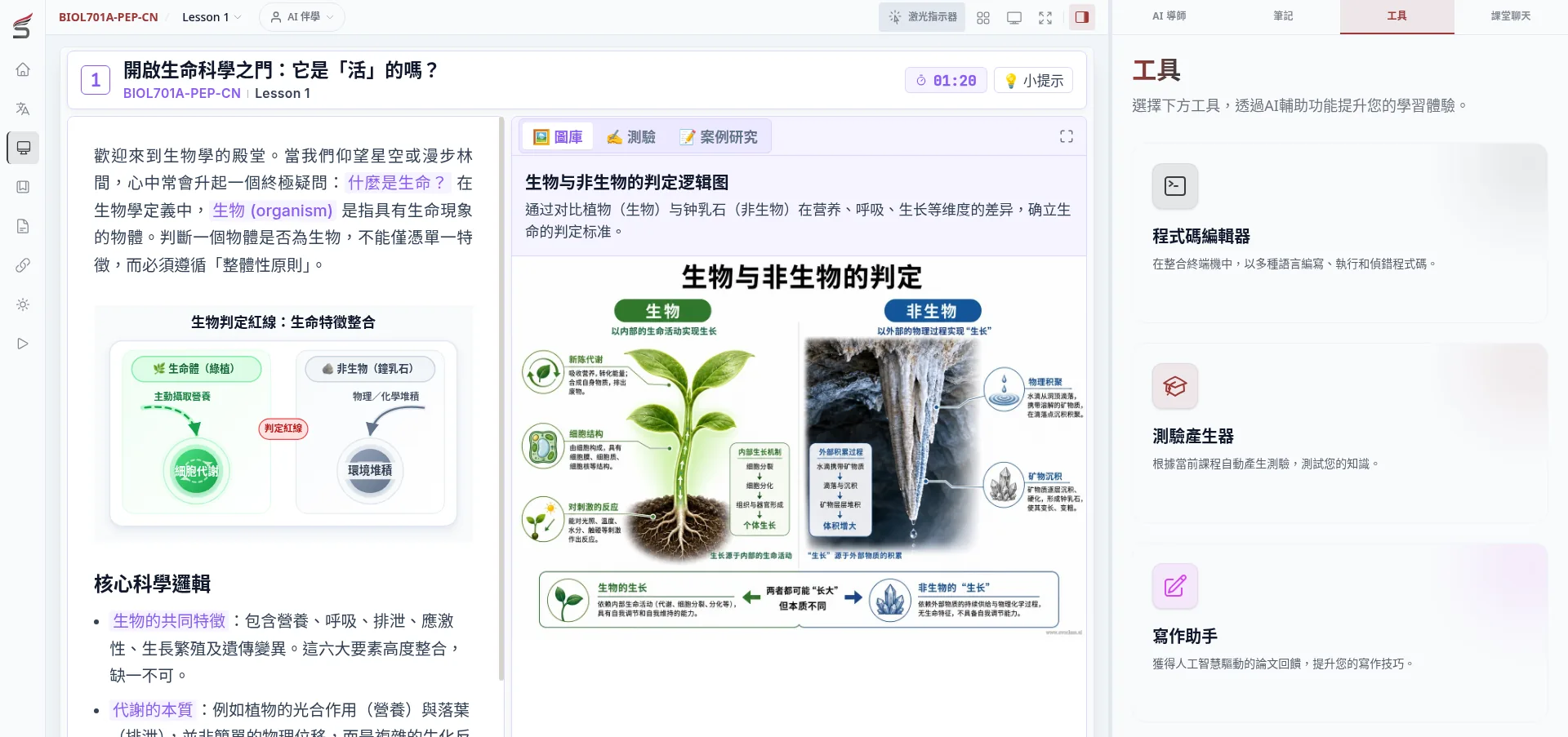Screen dimensions: 1568x737
Task: Toggle the sun brightness theme icon
Action: point(23,304)
